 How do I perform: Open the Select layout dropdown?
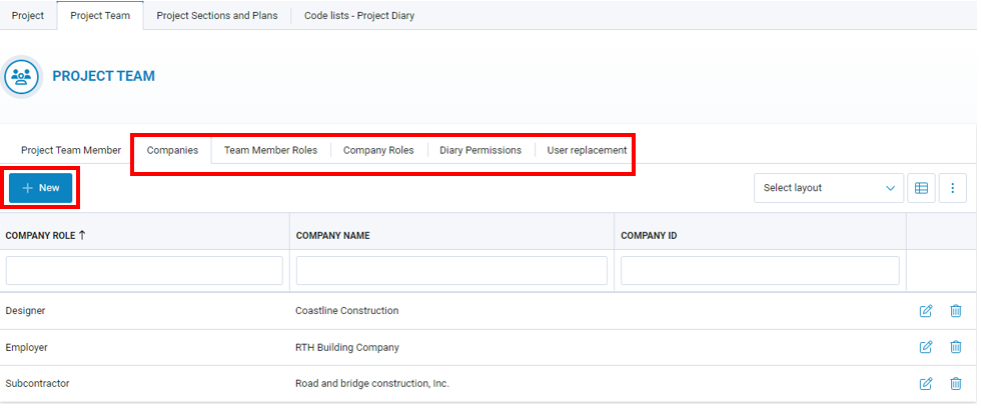(x=828, y=188)
